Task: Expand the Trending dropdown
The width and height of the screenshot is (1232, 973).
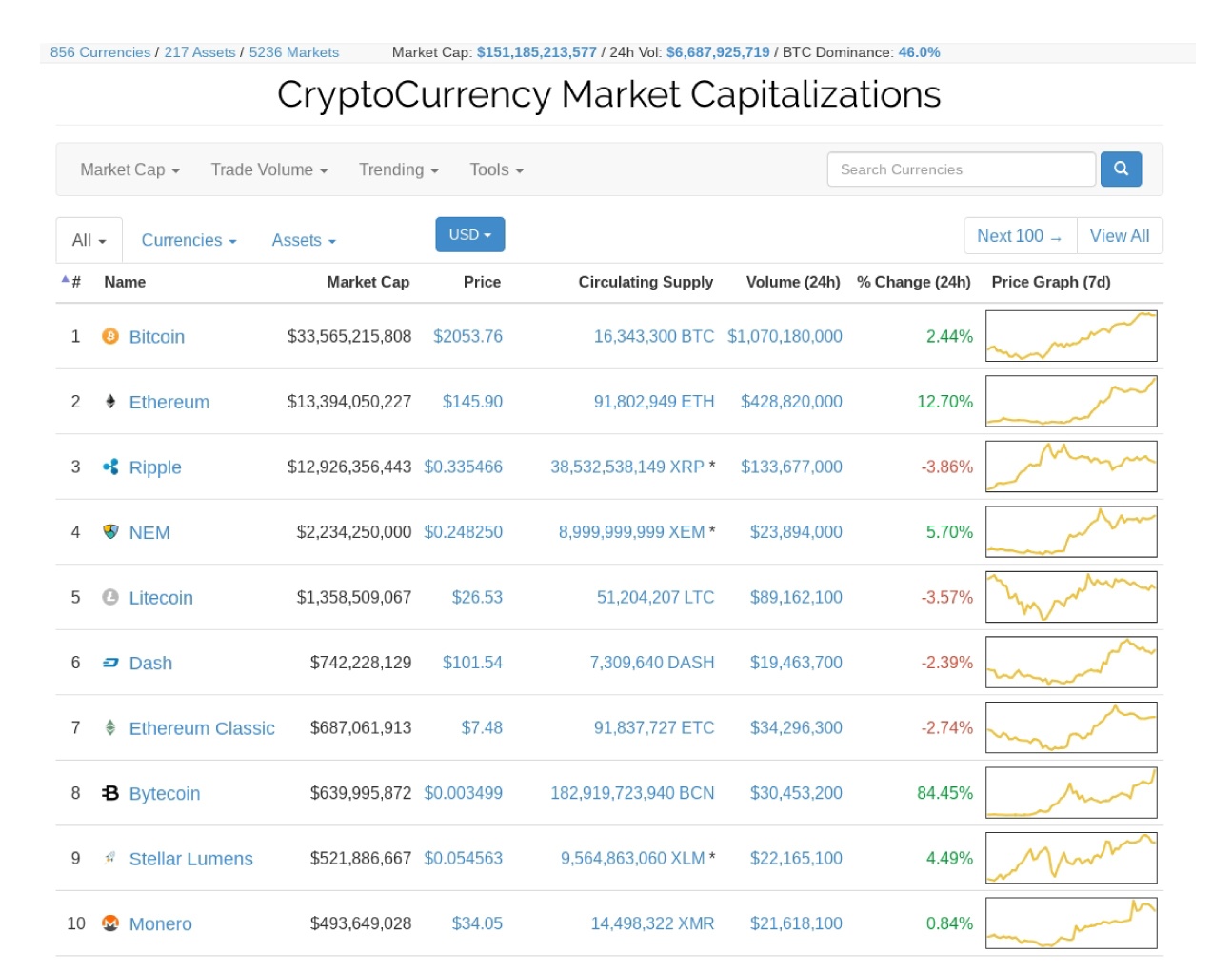Action: pos(399,169)
